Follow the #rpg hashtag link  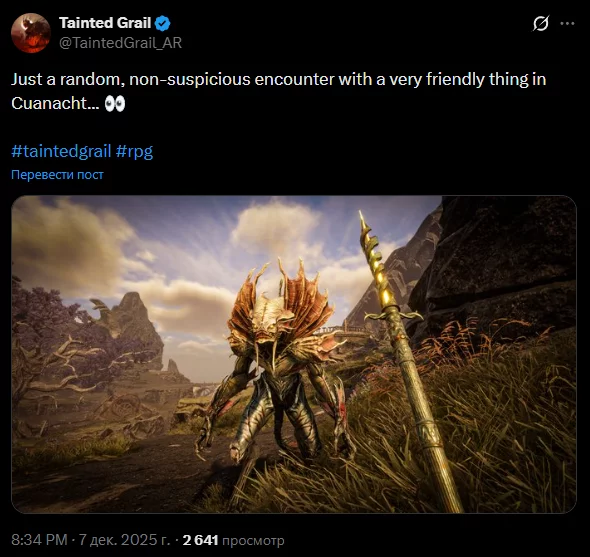coord(134,151)
